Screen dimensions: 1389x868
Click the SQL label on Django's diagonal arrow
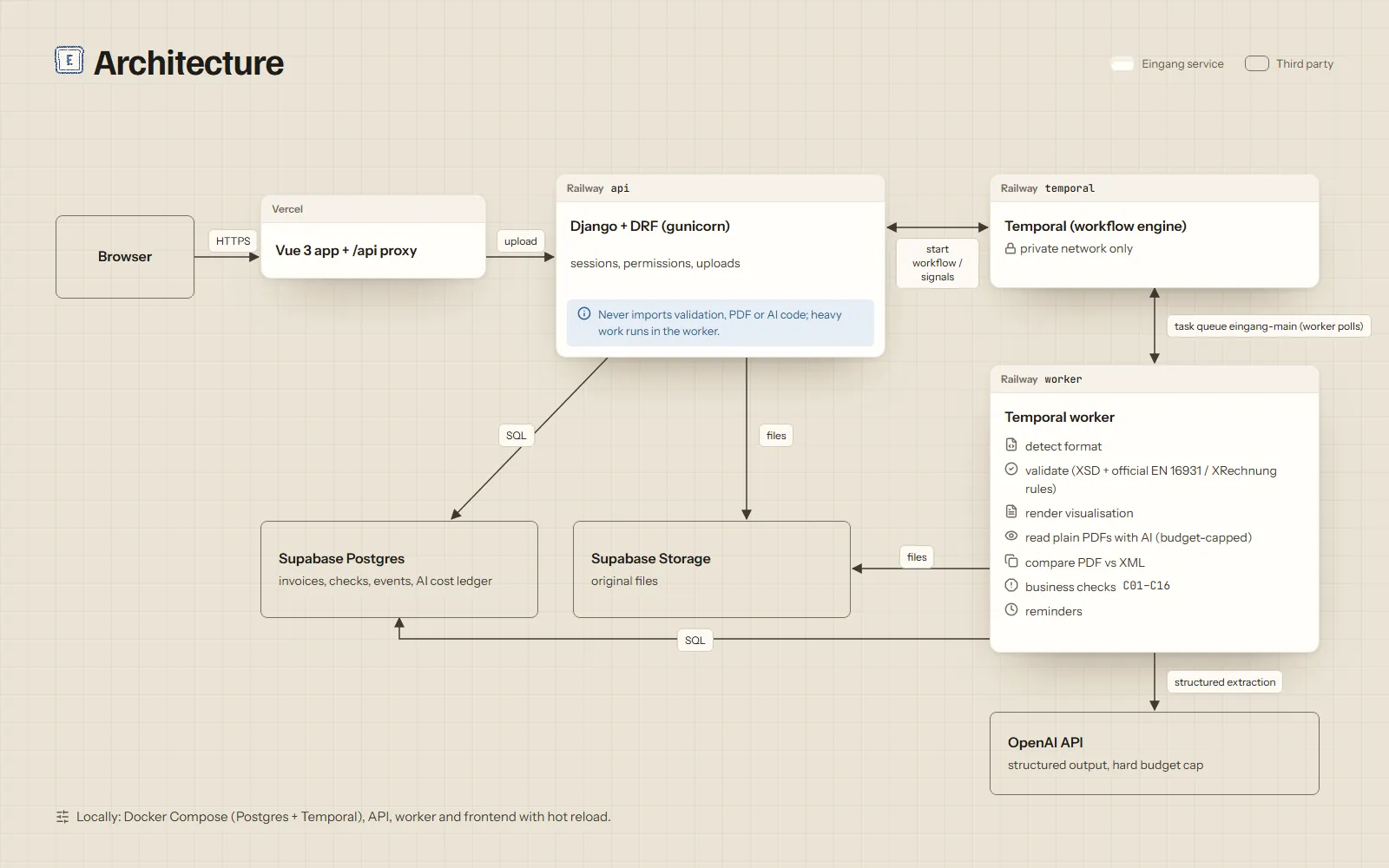pos(517,436)
